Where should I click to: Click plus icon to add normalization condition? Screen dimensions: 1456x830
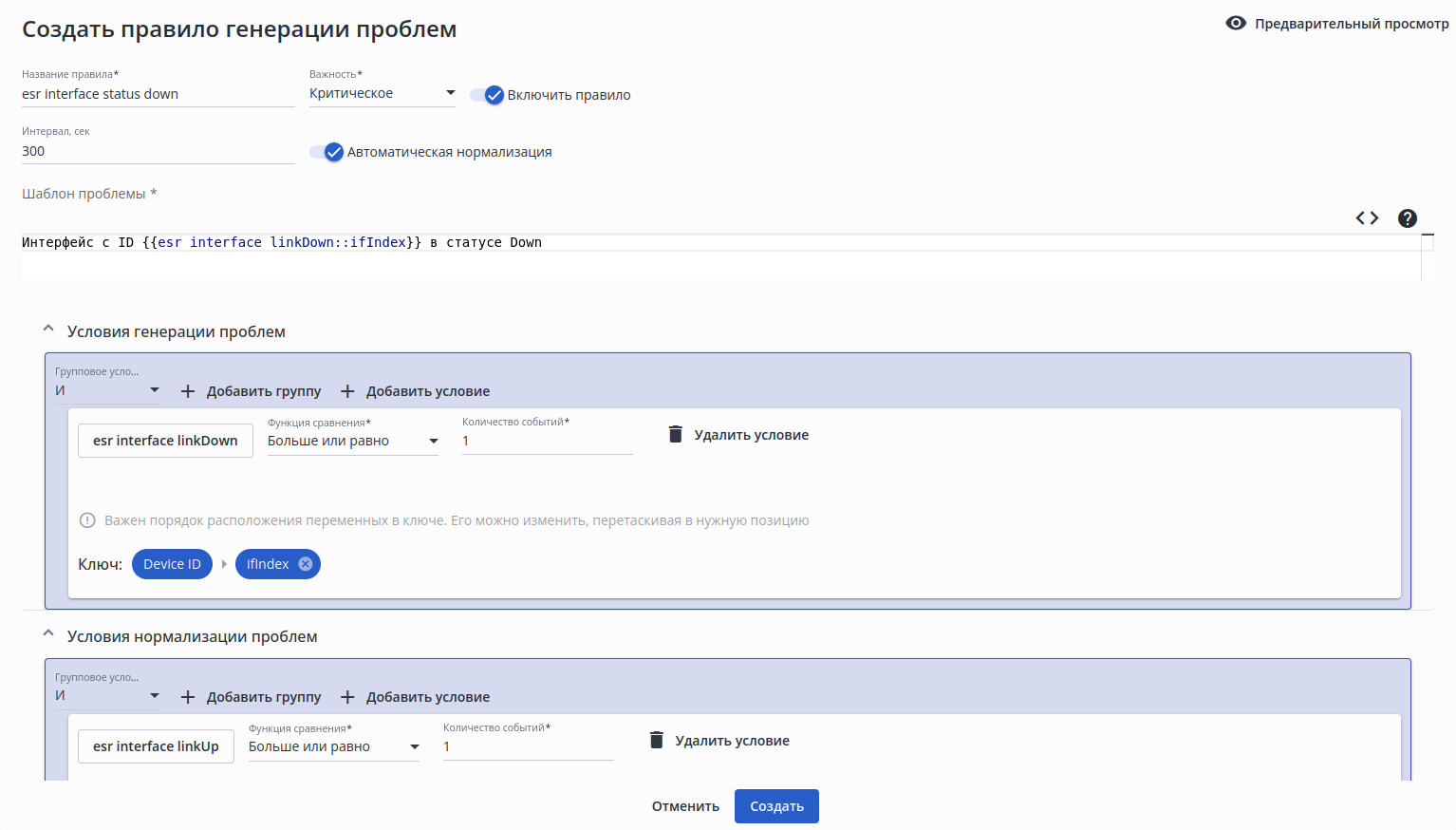coord(347,697)
